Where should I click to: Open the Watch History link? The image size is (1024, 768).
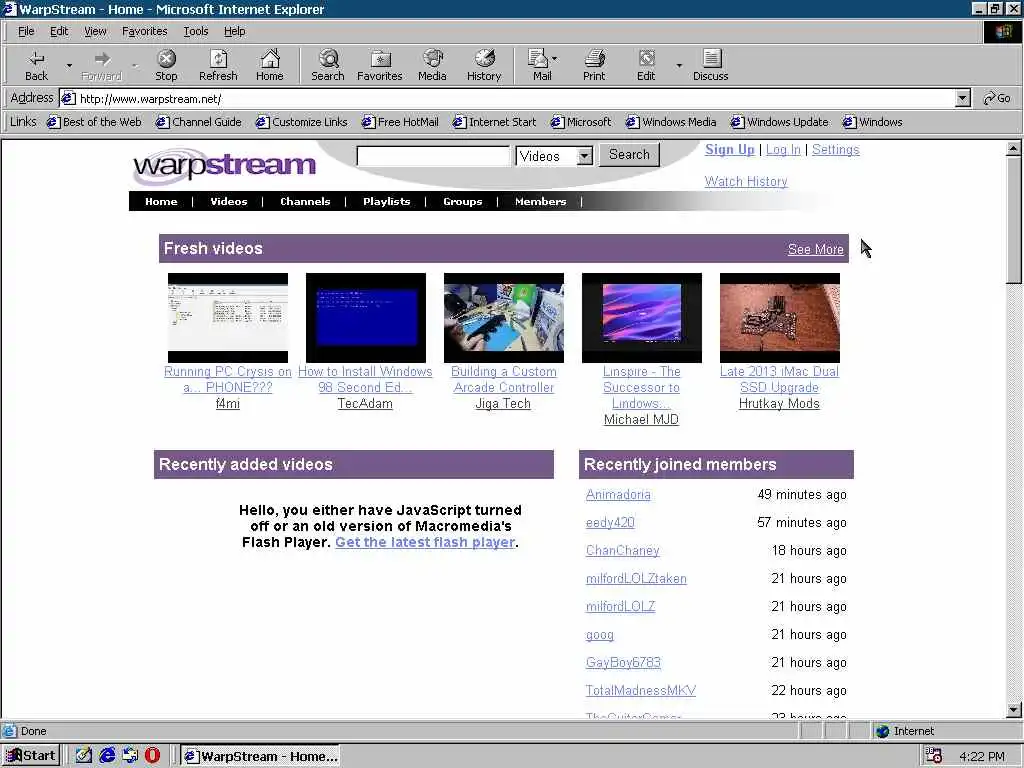click(746, 182)
